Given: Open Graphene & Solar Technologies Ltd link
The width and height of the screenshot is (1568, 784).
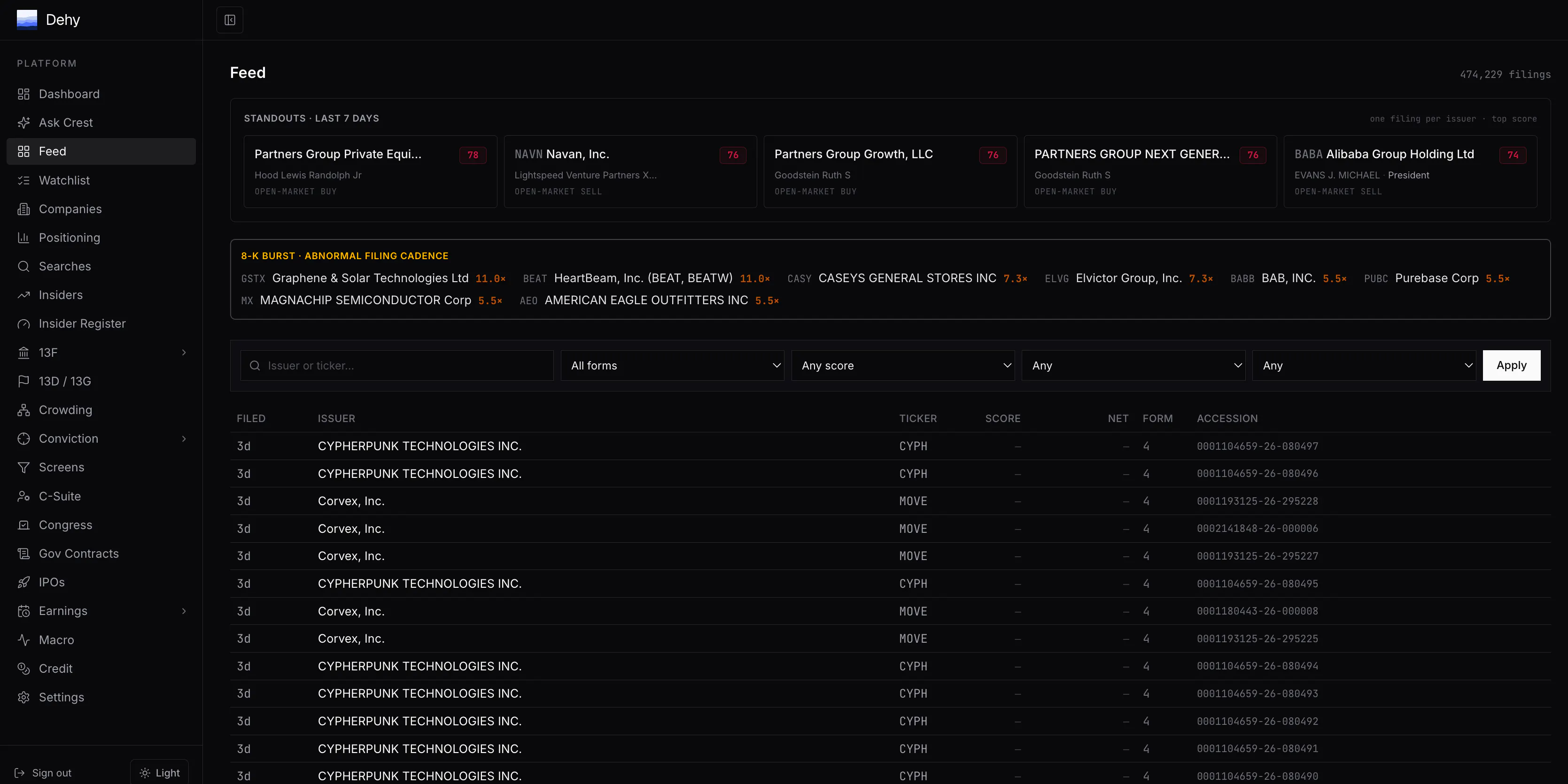Looking at the screenshot, I should (x=373, y=278).
